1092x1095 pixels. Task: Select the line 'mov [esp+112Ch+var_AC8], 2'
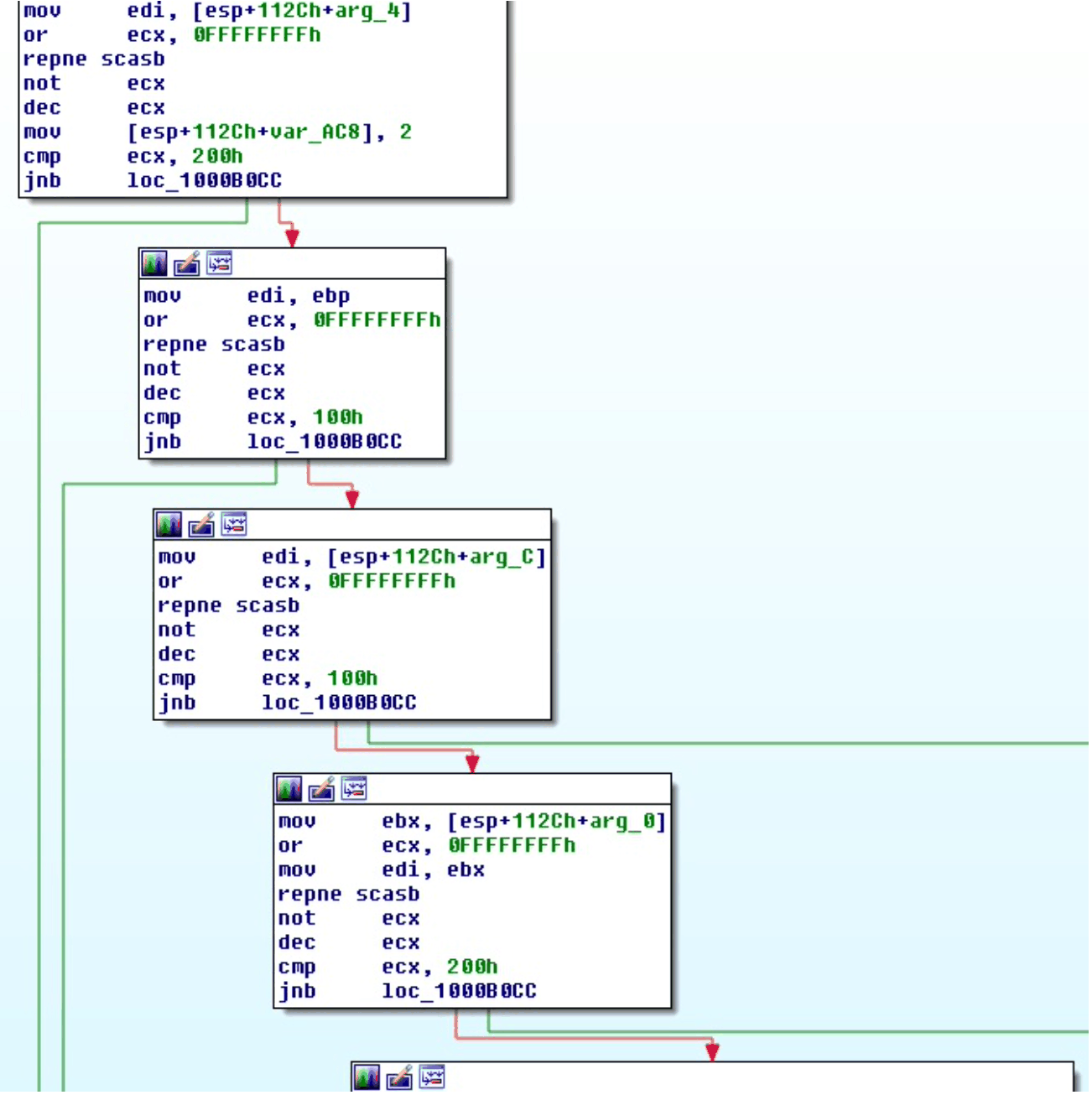point(217,132)
